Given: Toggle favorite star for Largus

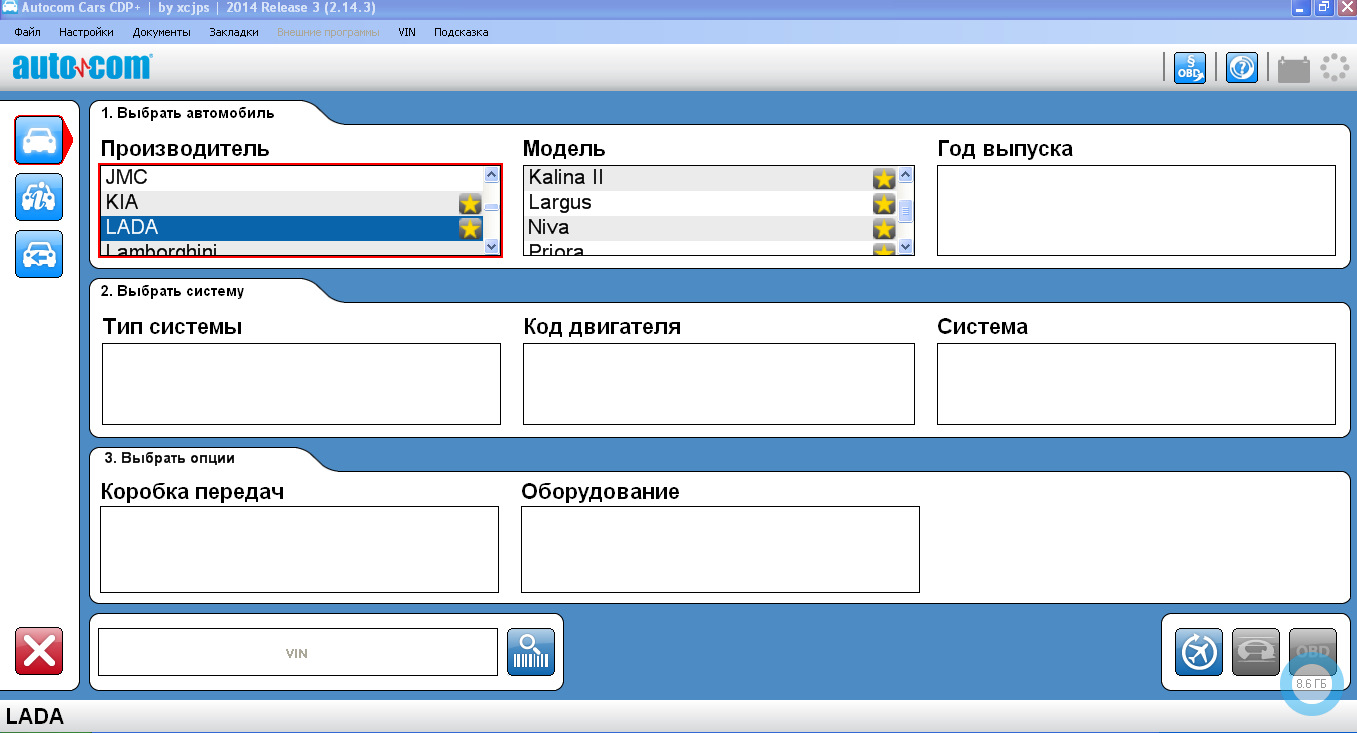Looking at the screenshot, I should point(884,204).
